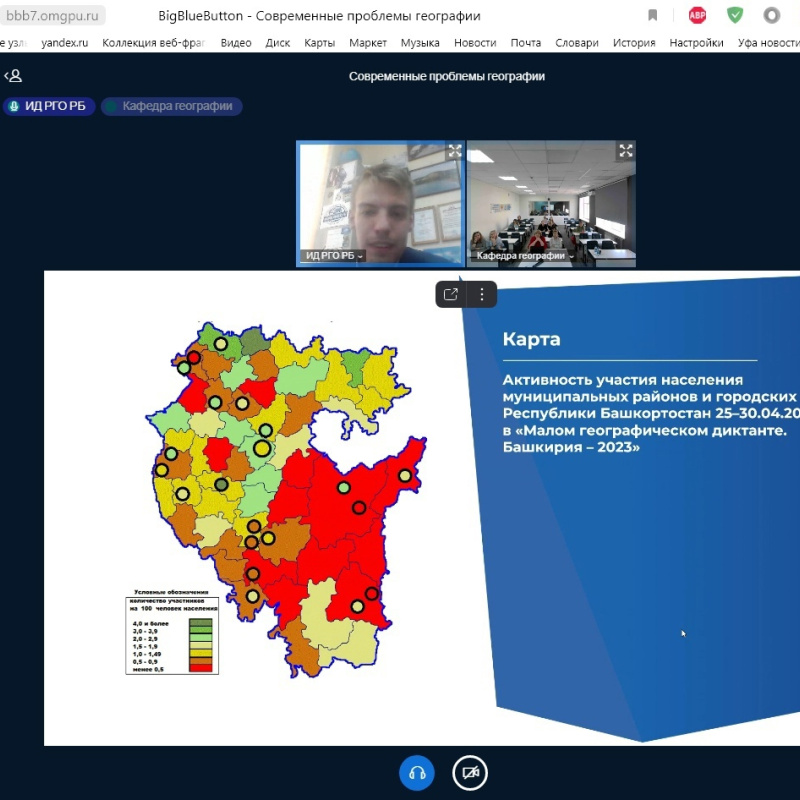Image resolution: width=800 pixels, height=800 pixels.
Task: Click the ИД РГО РБ talking indicator
Action: coord(49,106)
